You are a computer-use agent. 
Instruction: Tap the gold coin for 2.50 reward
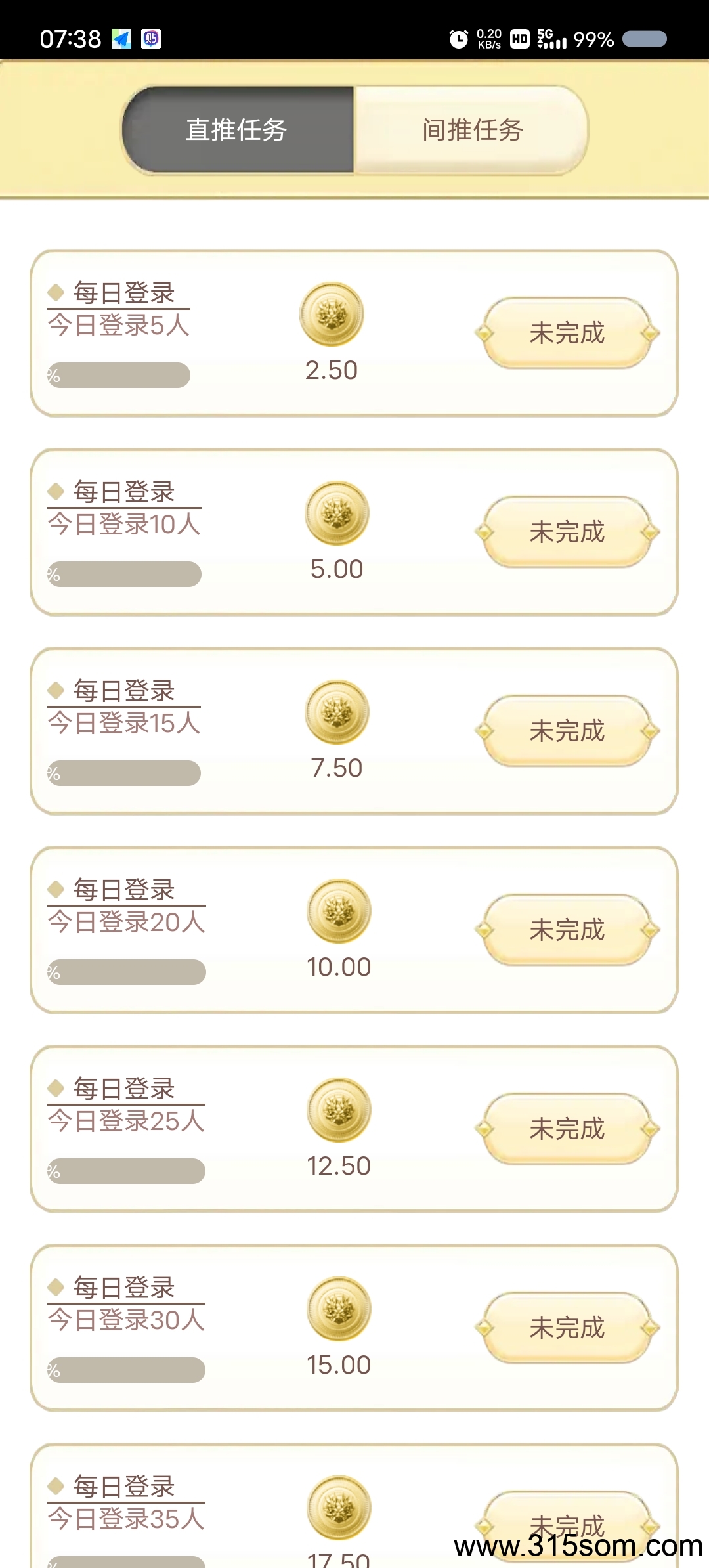pyautogui.click(x=332, y=315)
